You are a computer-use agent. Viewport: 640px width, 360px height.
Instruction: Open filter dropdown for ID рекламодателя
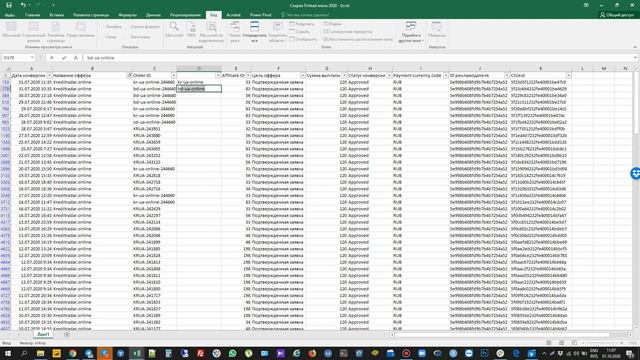coord(507,76)
